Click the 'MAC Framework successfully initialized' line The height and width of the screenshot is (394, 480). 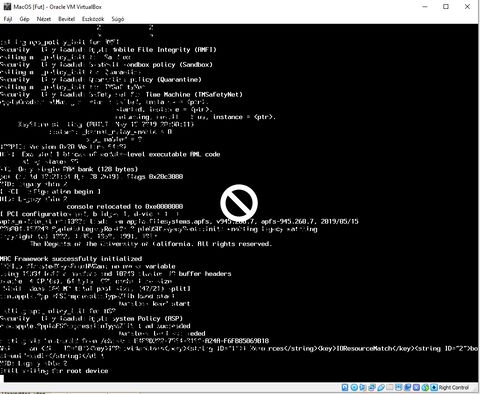(x=71, y=259)
